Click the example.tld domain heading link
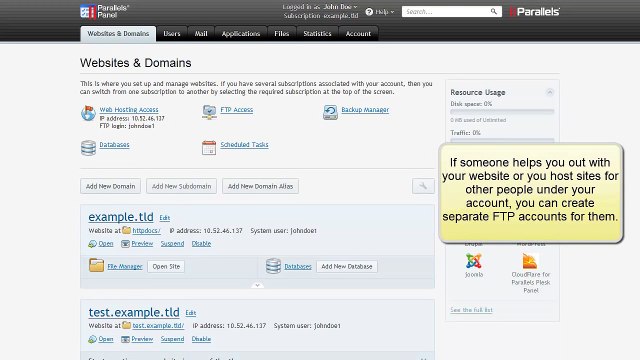This screenshot has width=640, height=360. 121,217
